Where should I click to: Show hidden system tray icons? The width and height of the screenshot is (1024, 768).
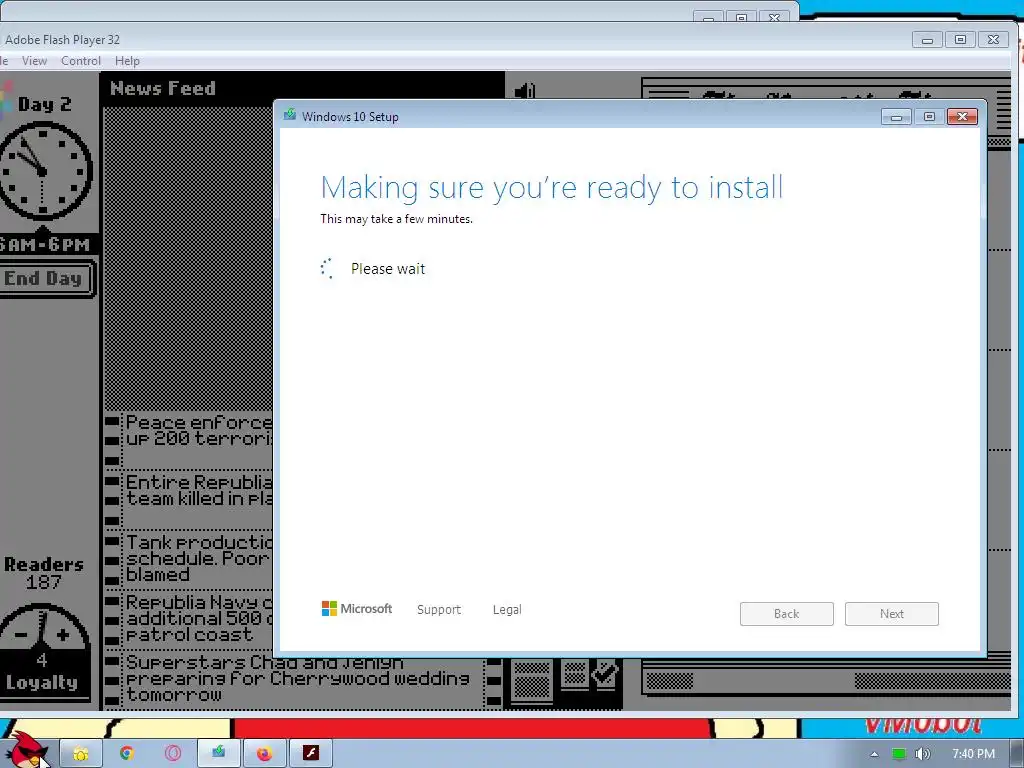pos(874,754)
